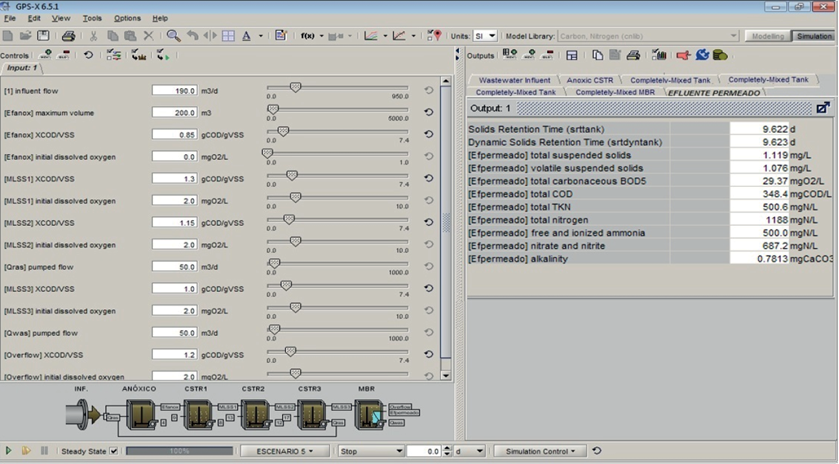Reset the influent flow value
The image size is (839, 464).
(x=429, y=90)
